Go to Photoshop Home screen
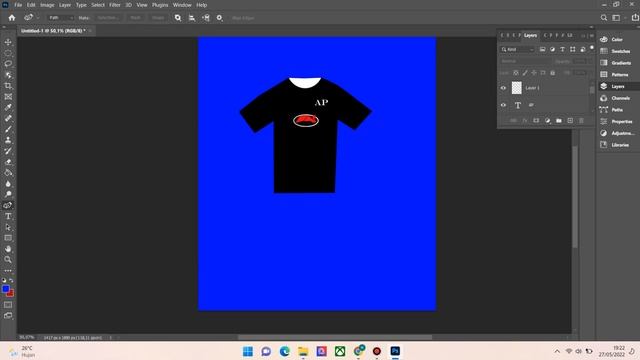Image resolution: width=640 pixels, height=360 pixels. point(12,18)
